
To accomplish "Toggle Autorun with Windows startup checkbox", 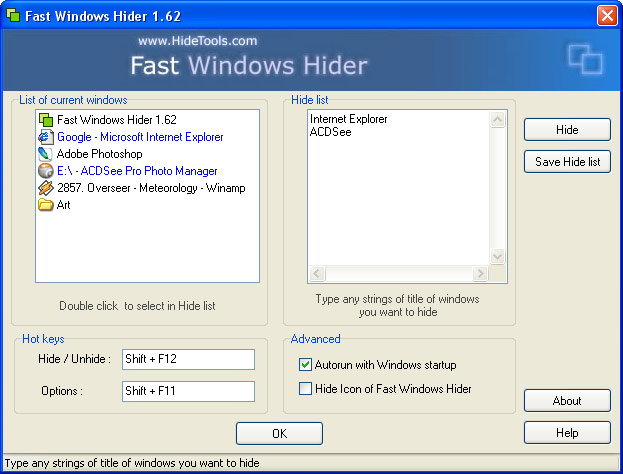I will point(305,365).
